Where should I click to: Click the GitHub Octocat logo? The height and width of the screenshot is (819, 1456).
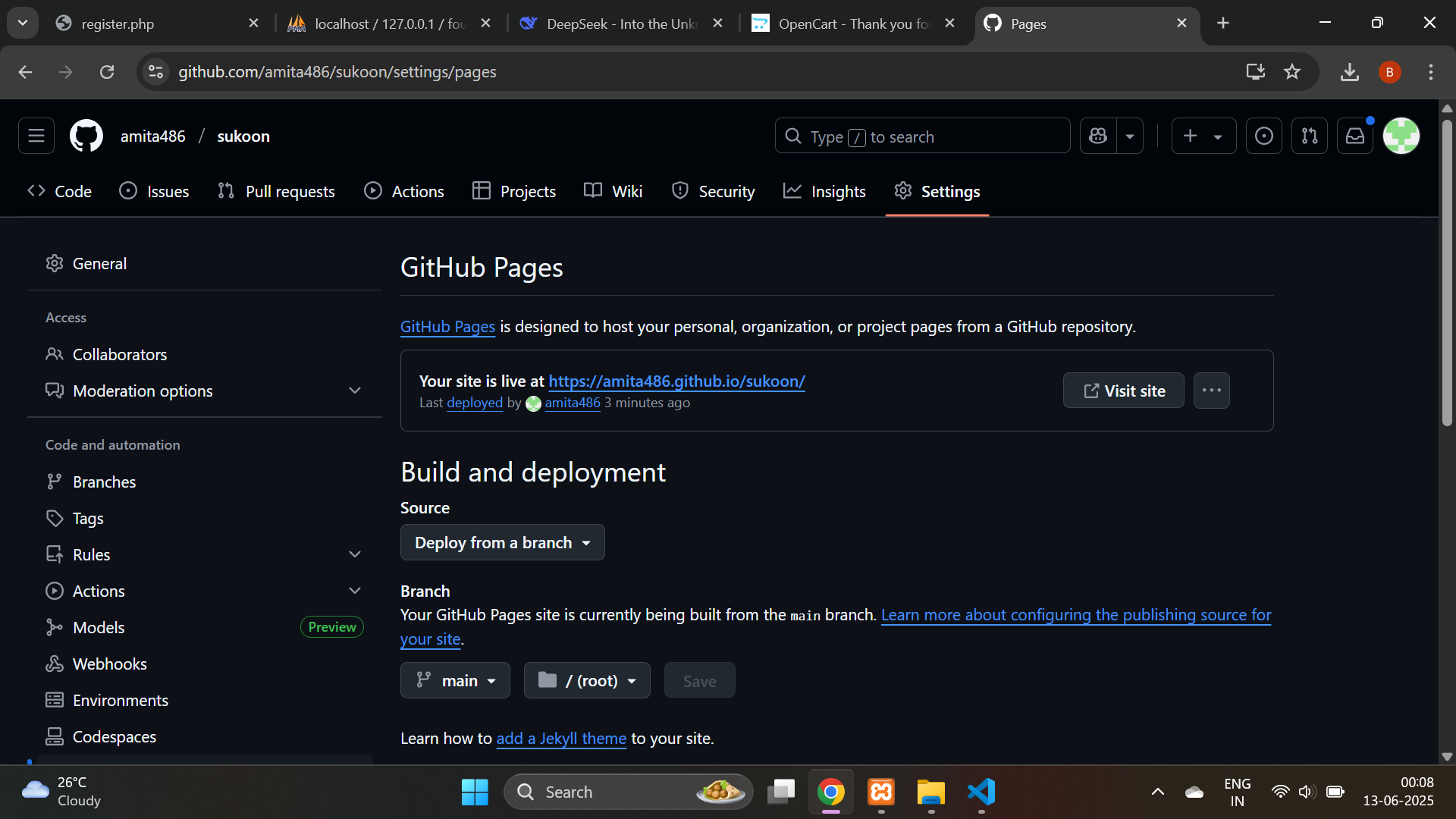pos(86,136)
